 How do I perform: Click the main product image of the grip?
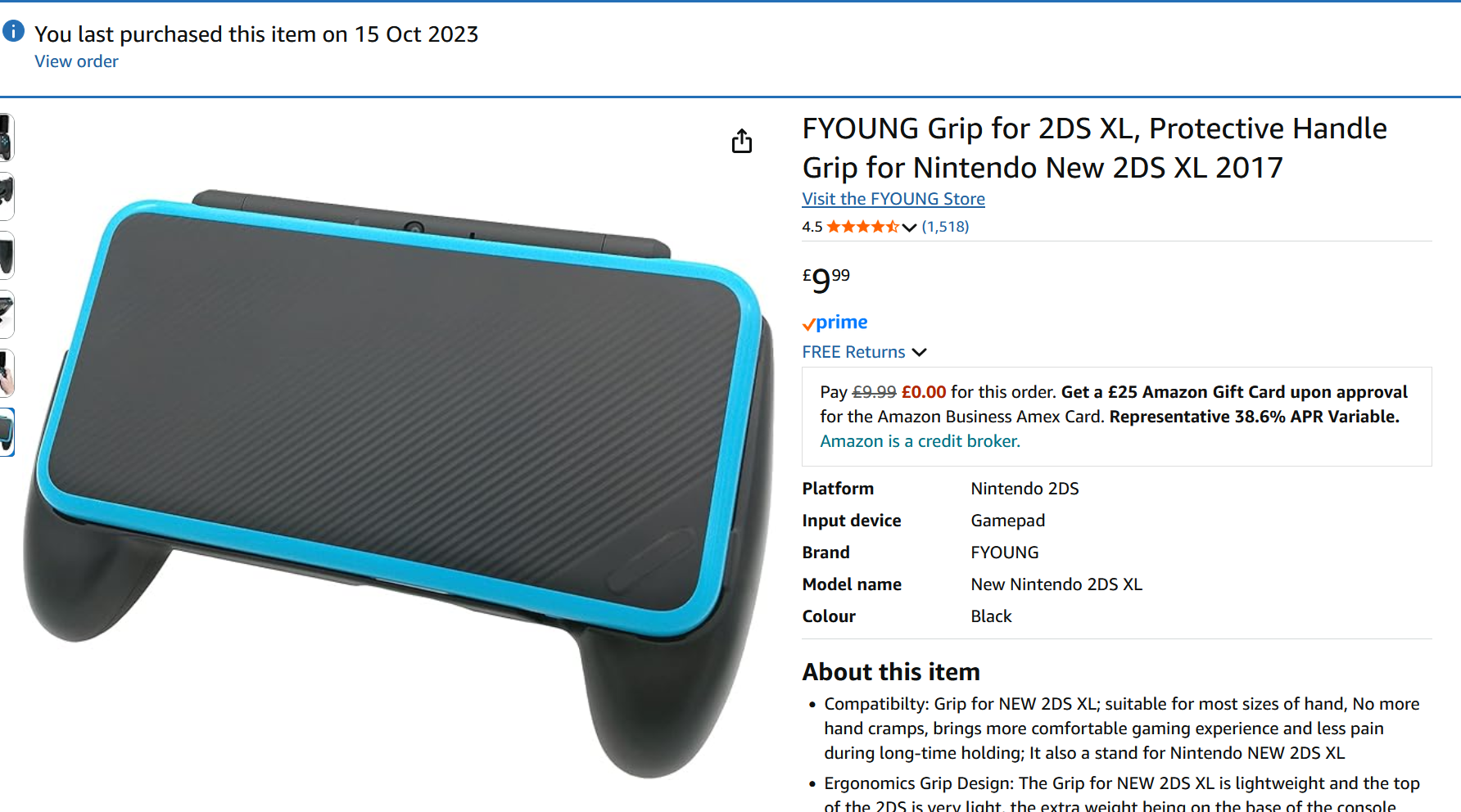tap(399, 483)
